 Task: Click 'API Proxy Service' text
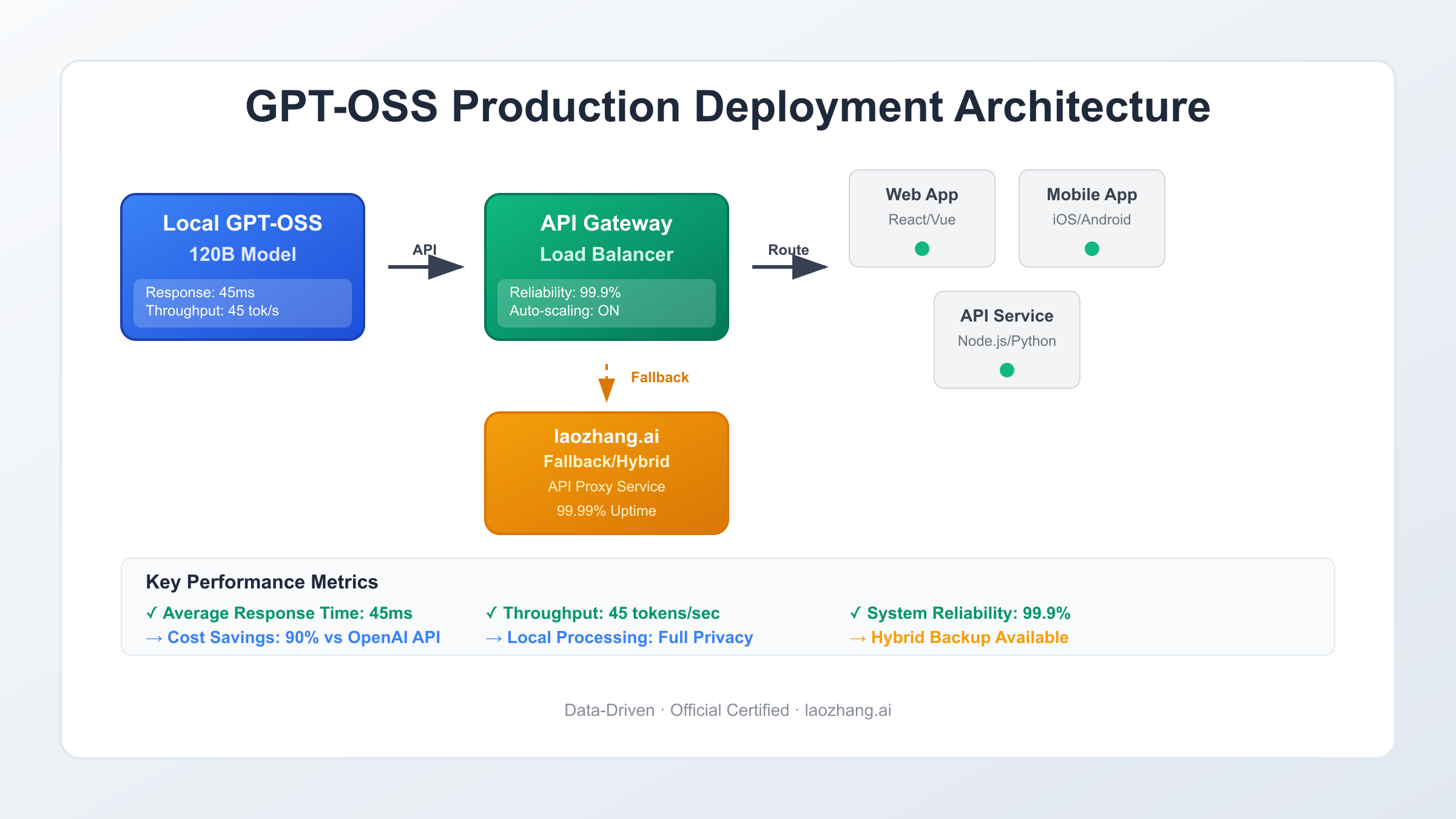607,487
